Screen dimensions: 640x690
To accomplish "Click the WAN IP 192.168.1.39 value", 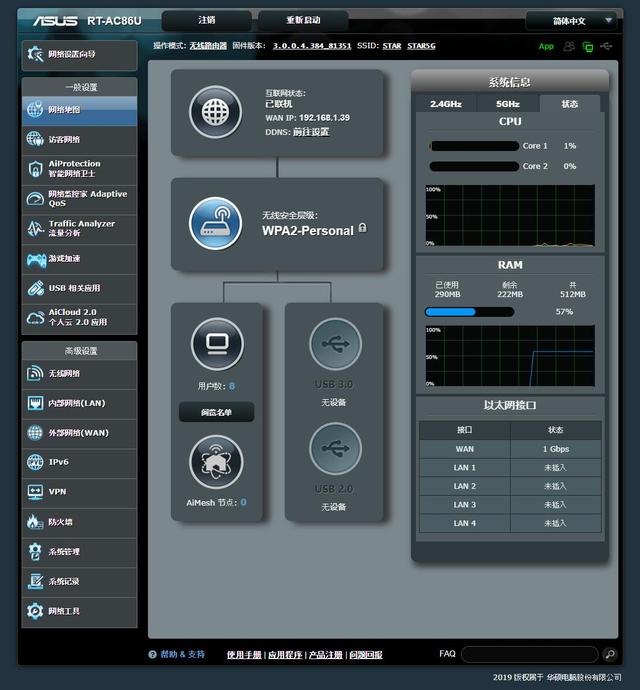I will point(324,118).
